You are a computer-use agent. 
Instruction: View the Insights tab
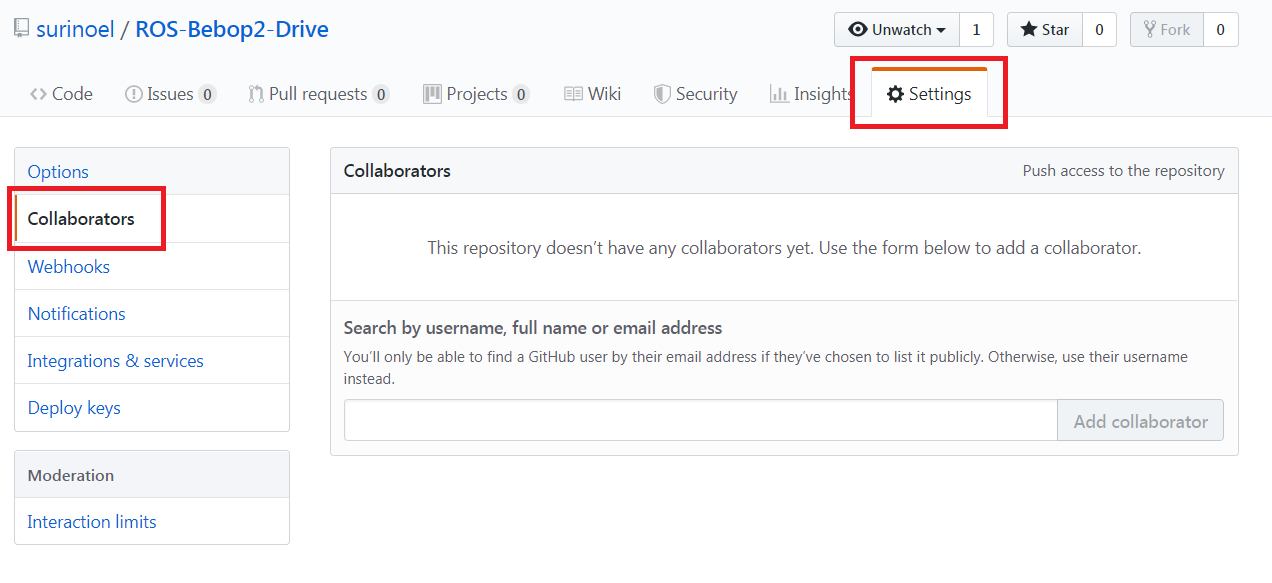click(x=811, y=94)
